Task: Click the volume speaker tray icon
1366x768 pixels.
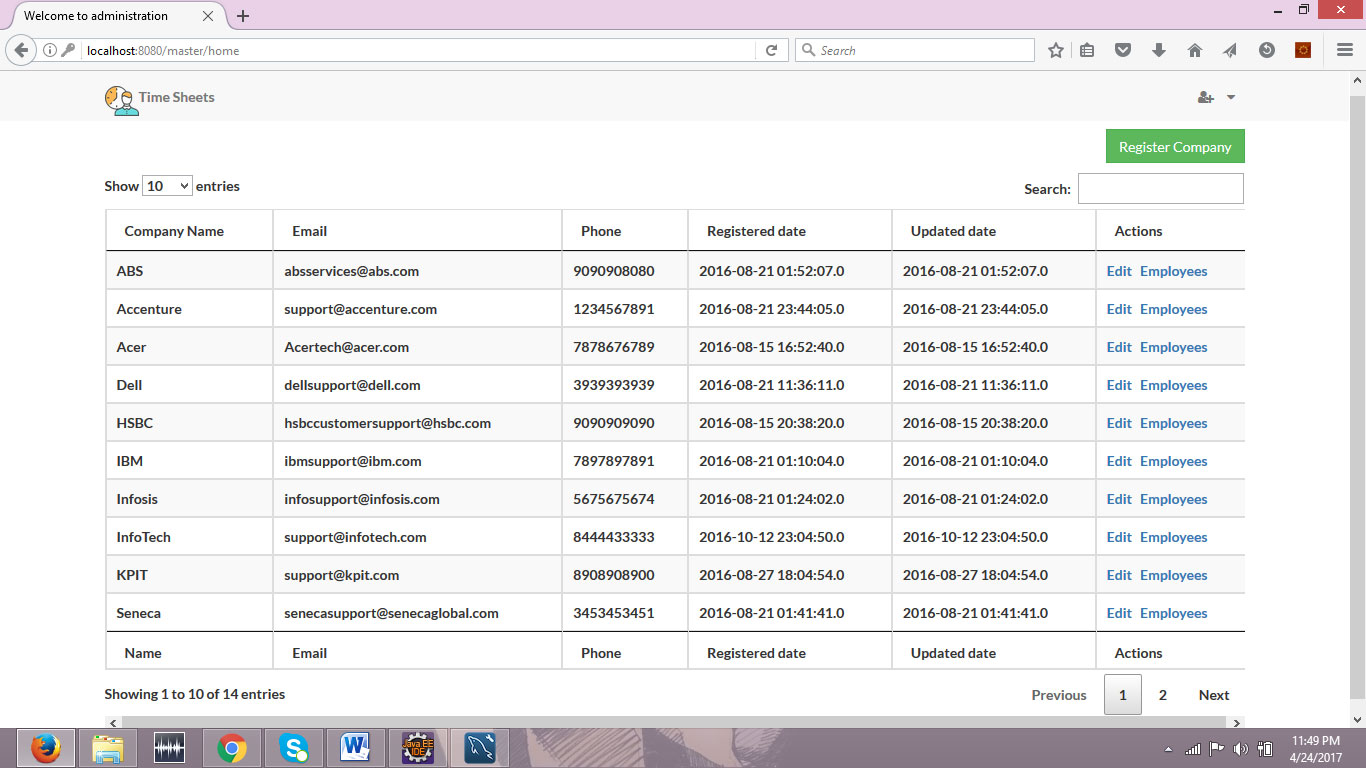Action: 1241,749
